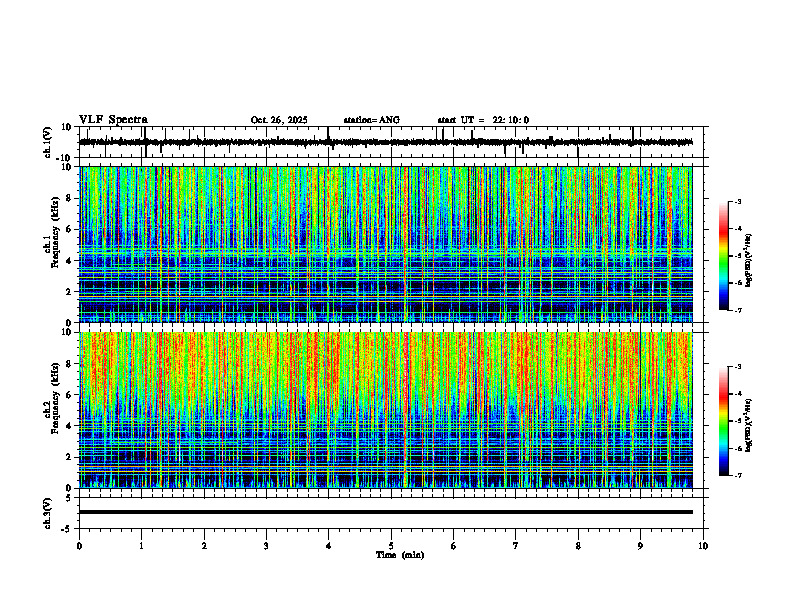Click the ch.2 color bar unit label
This screenshot has width=792, height=612.
tap(749, 425)
